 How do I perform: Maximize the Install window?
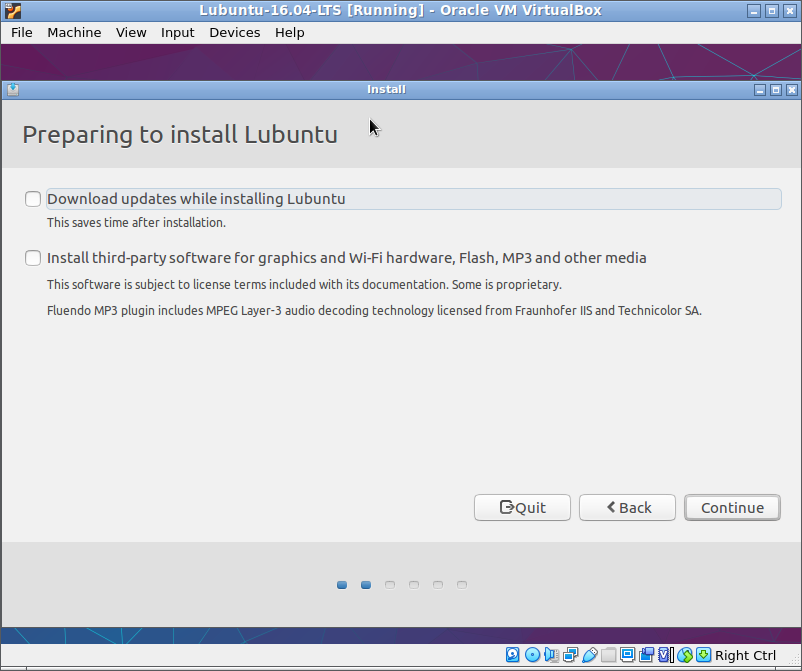click(x=776, y=90)
